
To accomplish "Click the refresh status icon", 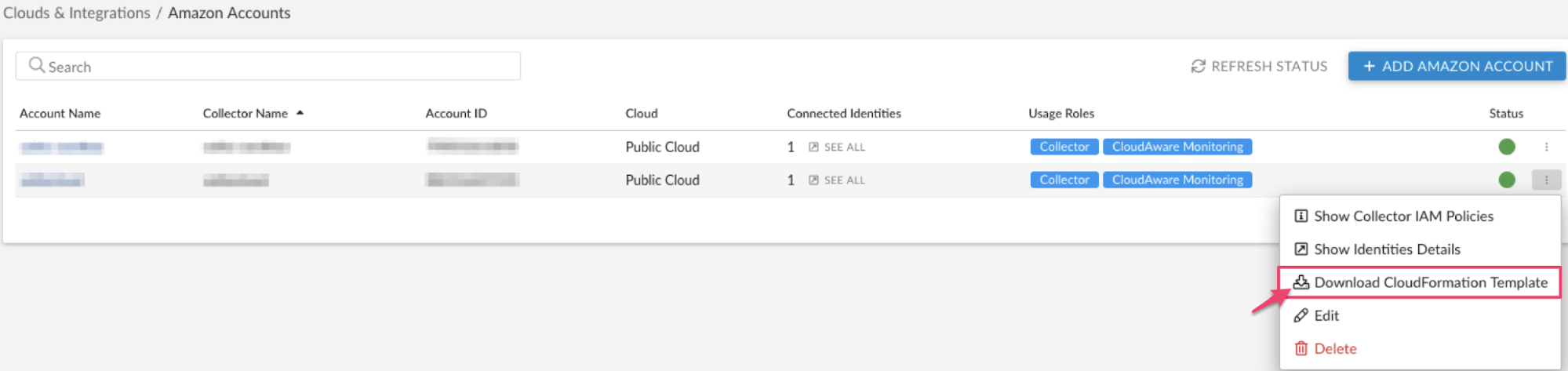I will pyautogui.click(x=1198, y=67).
